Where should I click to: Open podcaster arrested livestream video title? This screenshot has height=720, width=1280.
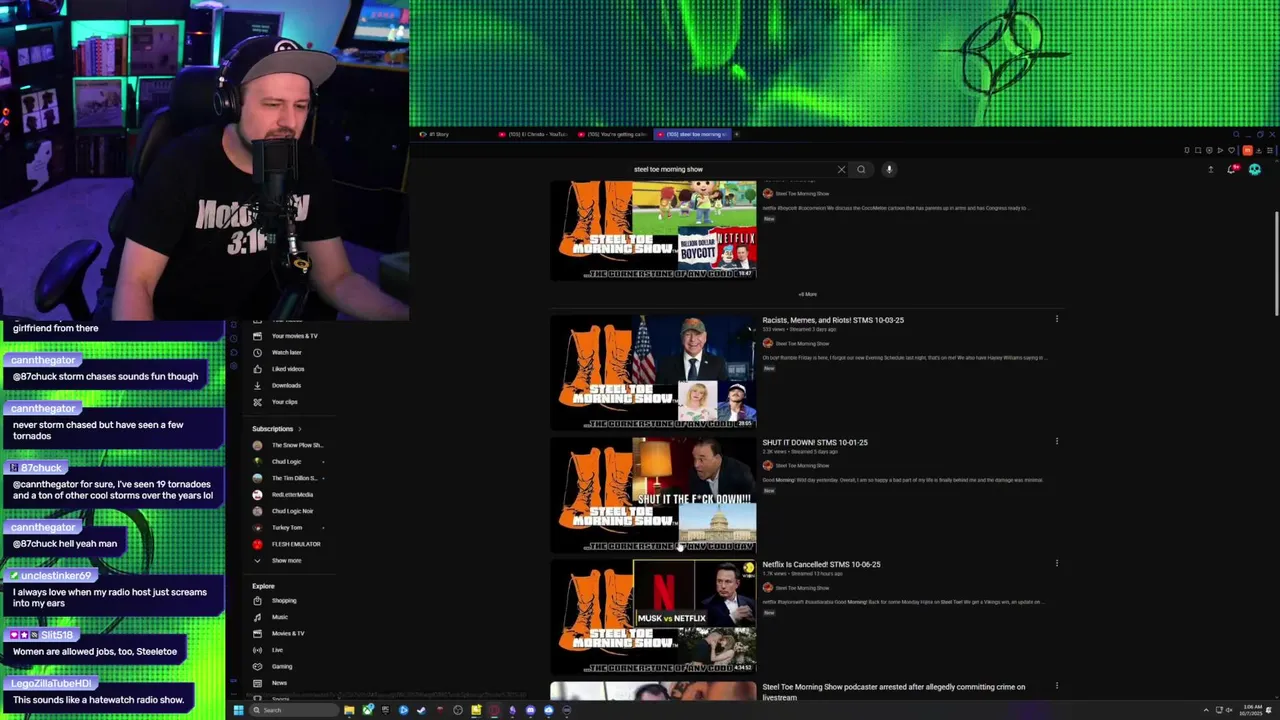point(893,692)
